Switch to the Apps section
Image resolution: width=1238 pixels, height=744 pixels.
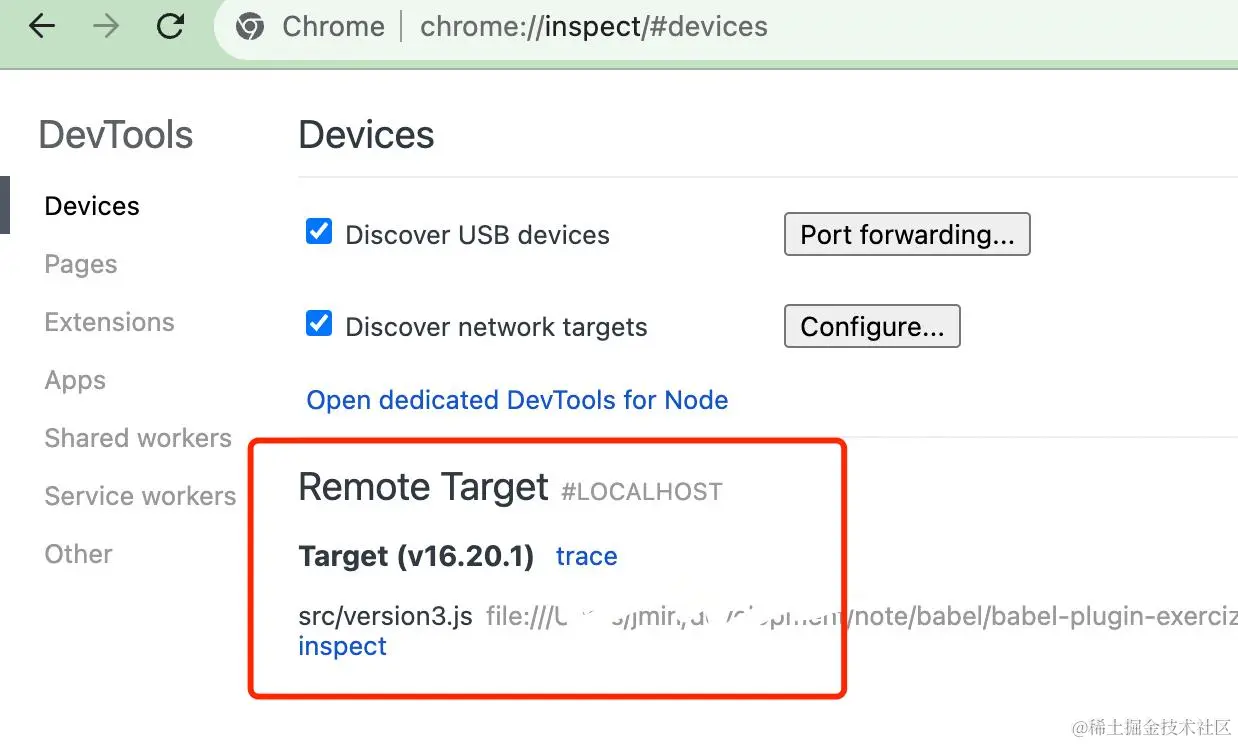(75, 380)
